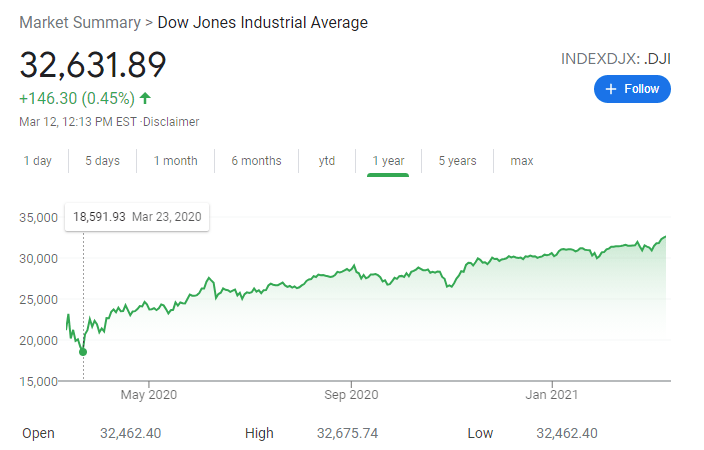Switch to the 1 day tab
Viewport: 704px width, 450px height.
click(x=38, y=161)
